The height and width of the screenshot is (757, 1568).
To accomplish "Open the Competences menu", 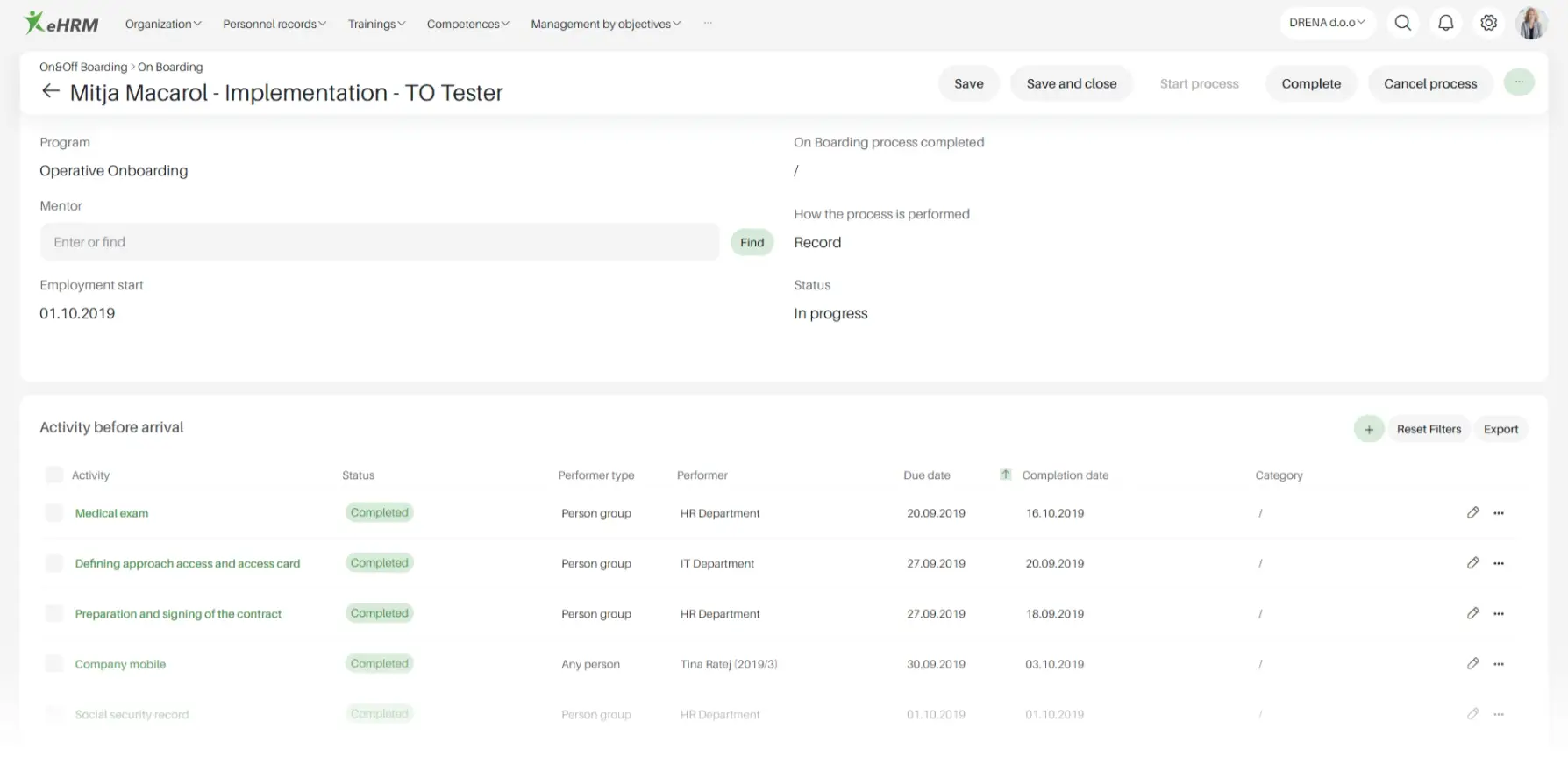I will pyautogui.click(x=467, y=24).
